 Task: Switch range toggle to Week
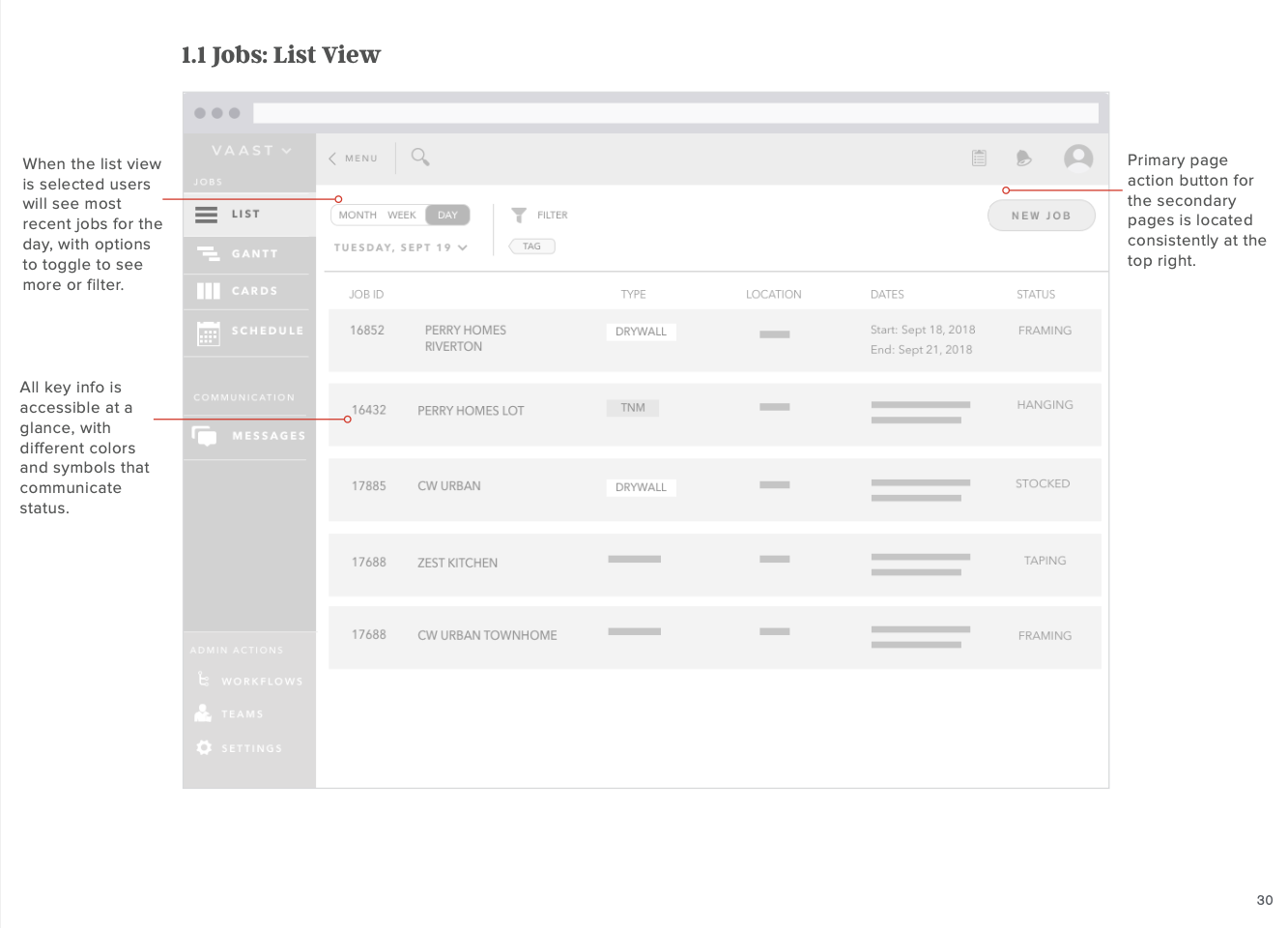(402, 215)
